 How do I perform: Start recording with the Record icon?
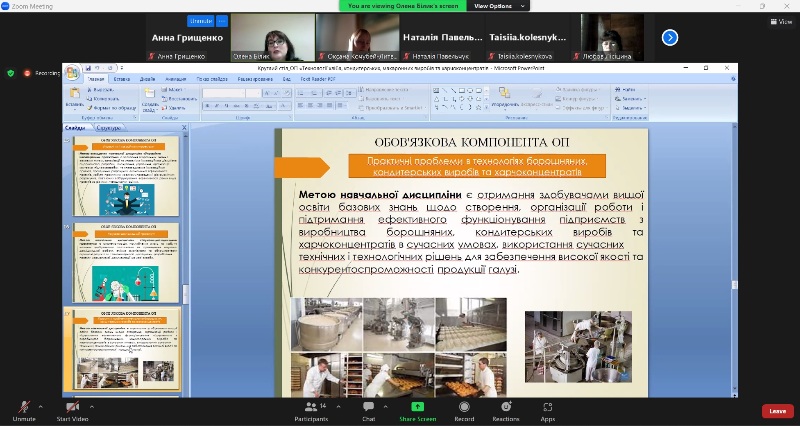[464, 407]
